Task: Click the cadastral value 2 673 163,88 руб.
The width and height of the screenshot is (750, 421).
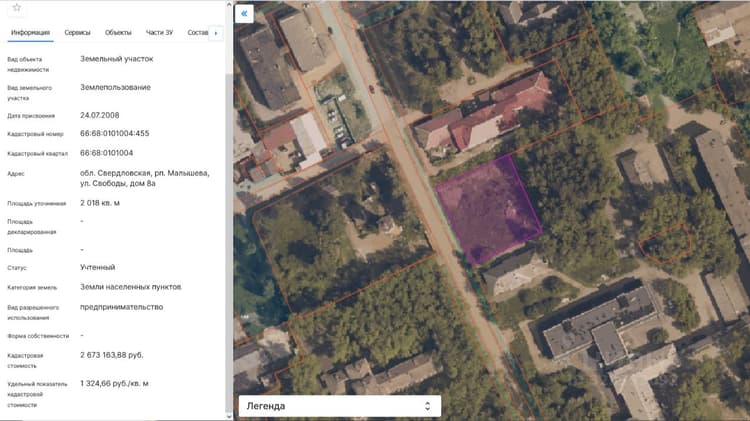Action: [x=111, y=355]
